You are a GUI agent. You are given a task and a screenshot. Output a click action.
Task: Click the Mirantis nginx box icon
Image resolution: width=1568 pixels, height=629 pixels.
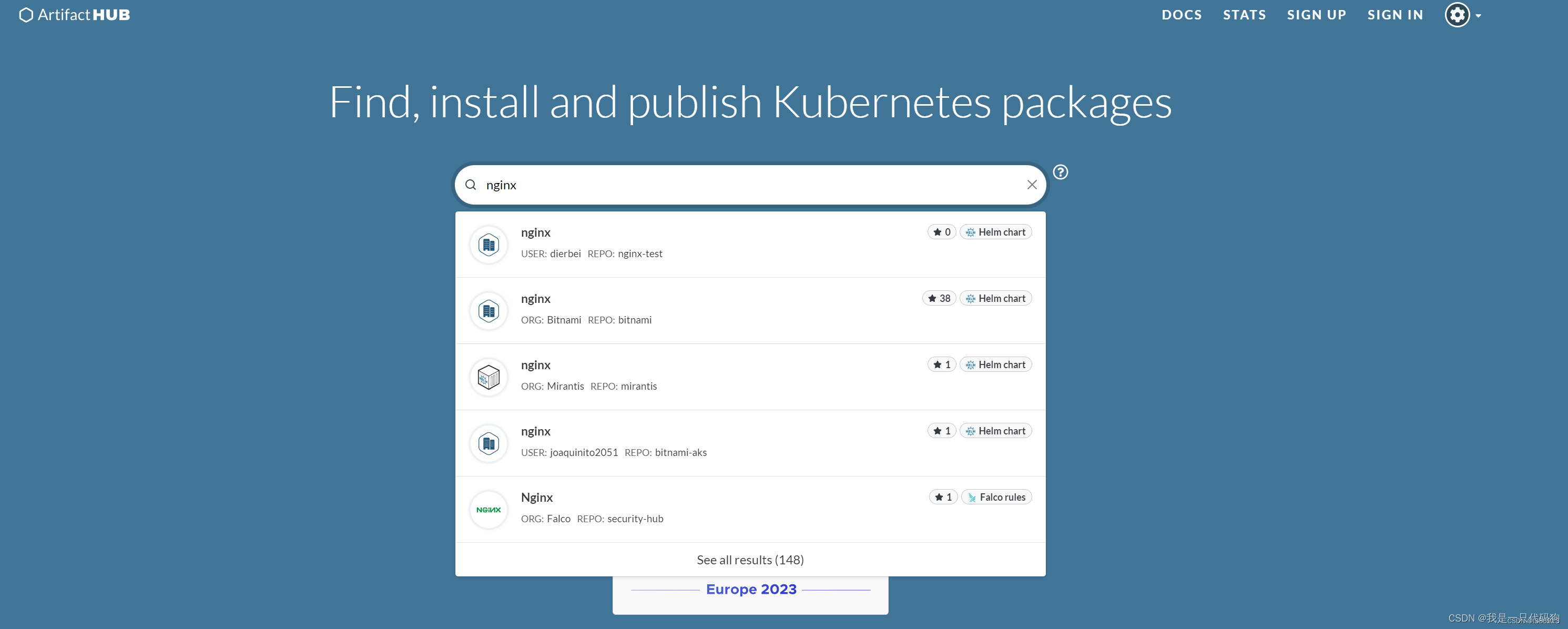(x=488, y=378)
